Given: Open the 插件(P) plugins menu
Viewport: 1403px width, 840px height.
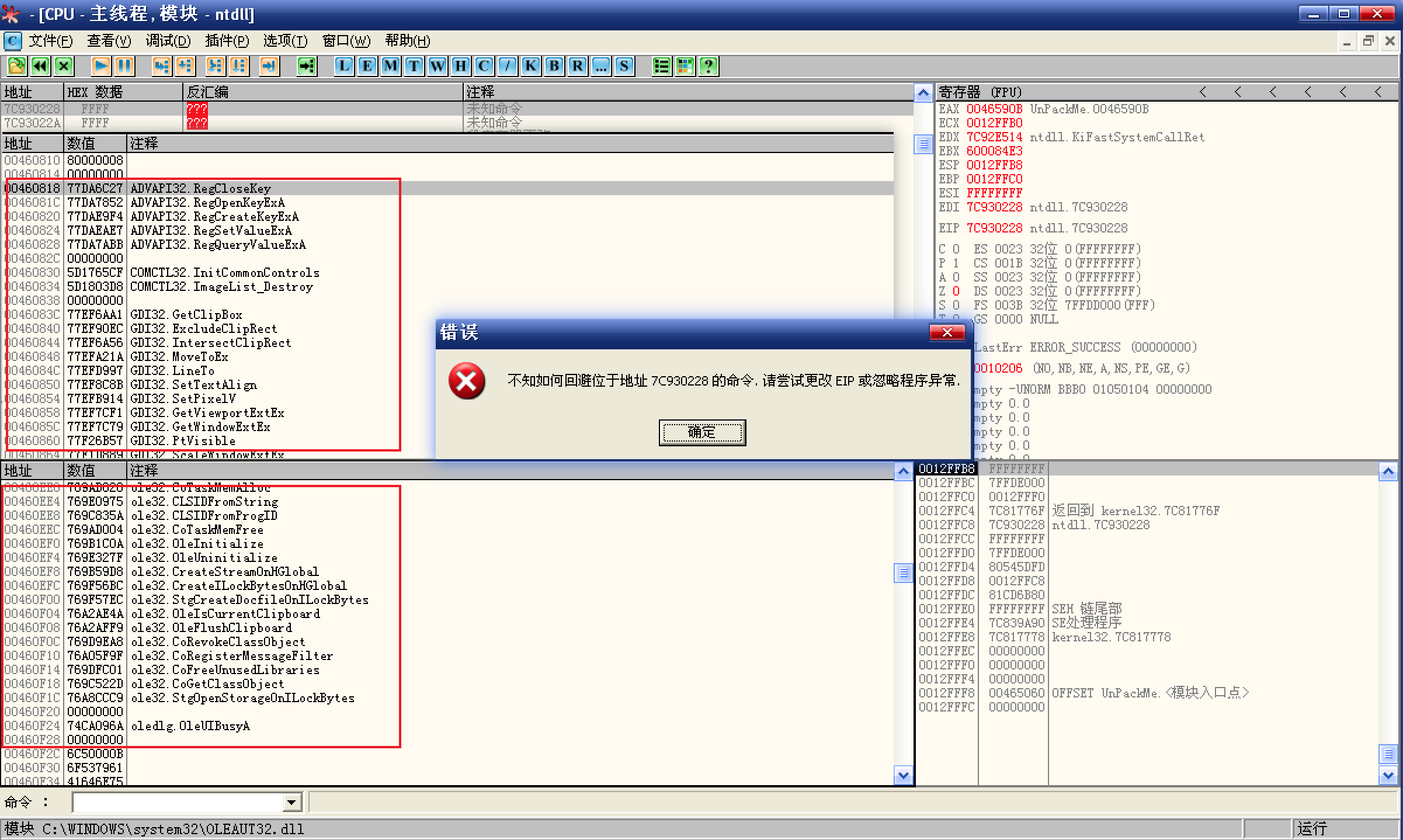Looking at the screenshot, I should pos(227,41).
